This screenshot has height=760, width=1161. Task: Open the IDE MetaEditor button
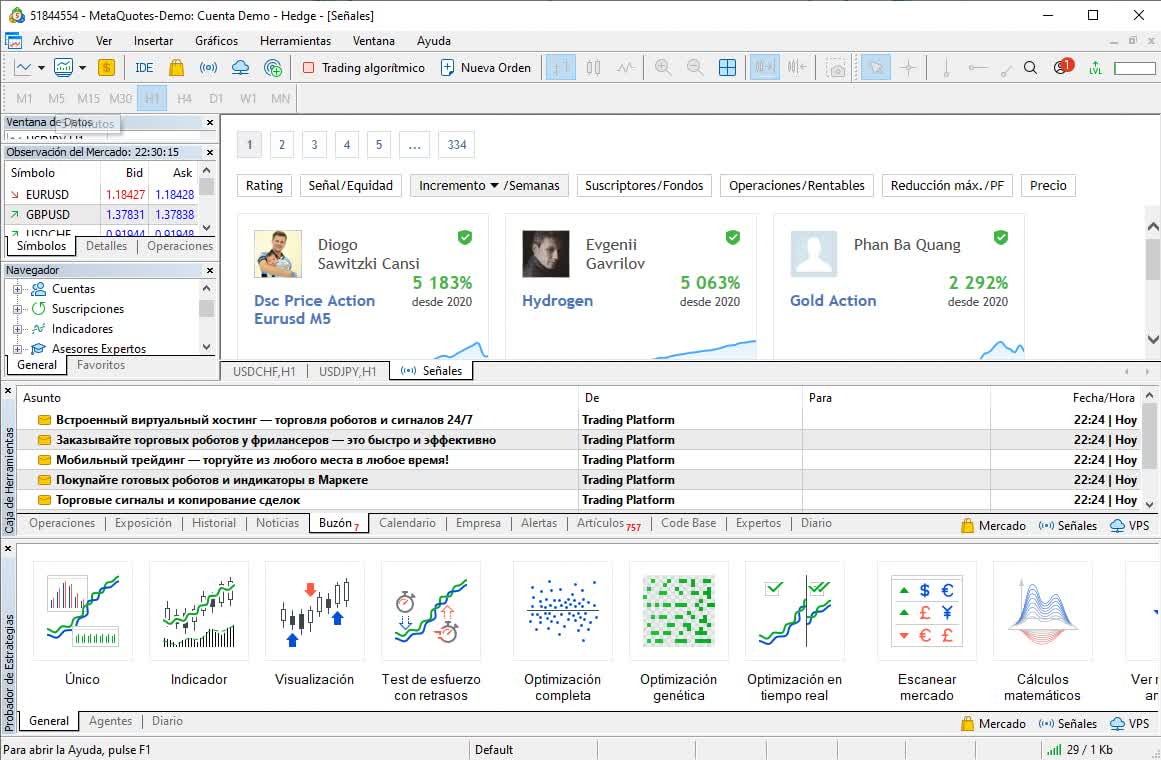click(x=144, y=67)
